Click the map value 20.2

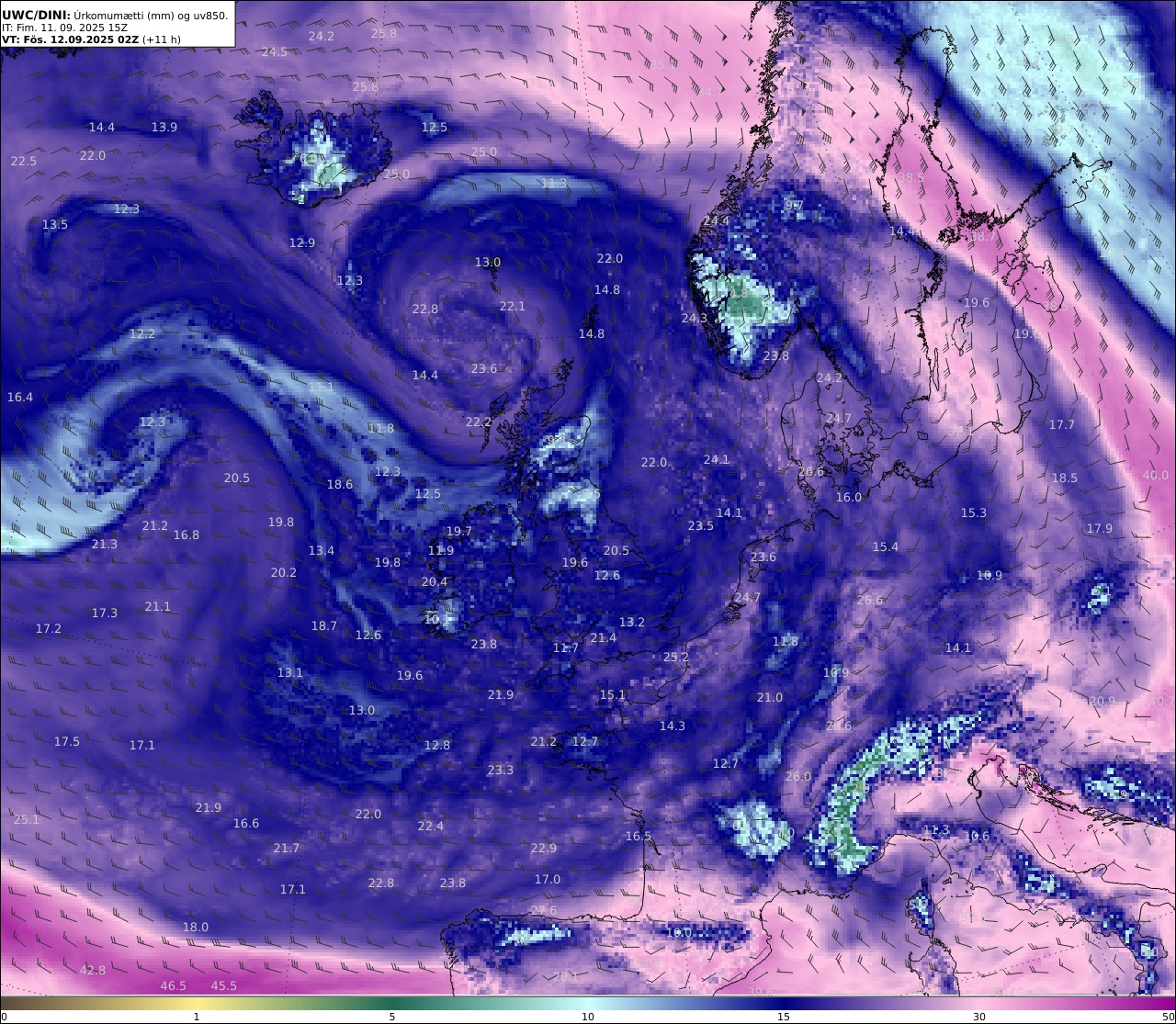coord(283,573)
